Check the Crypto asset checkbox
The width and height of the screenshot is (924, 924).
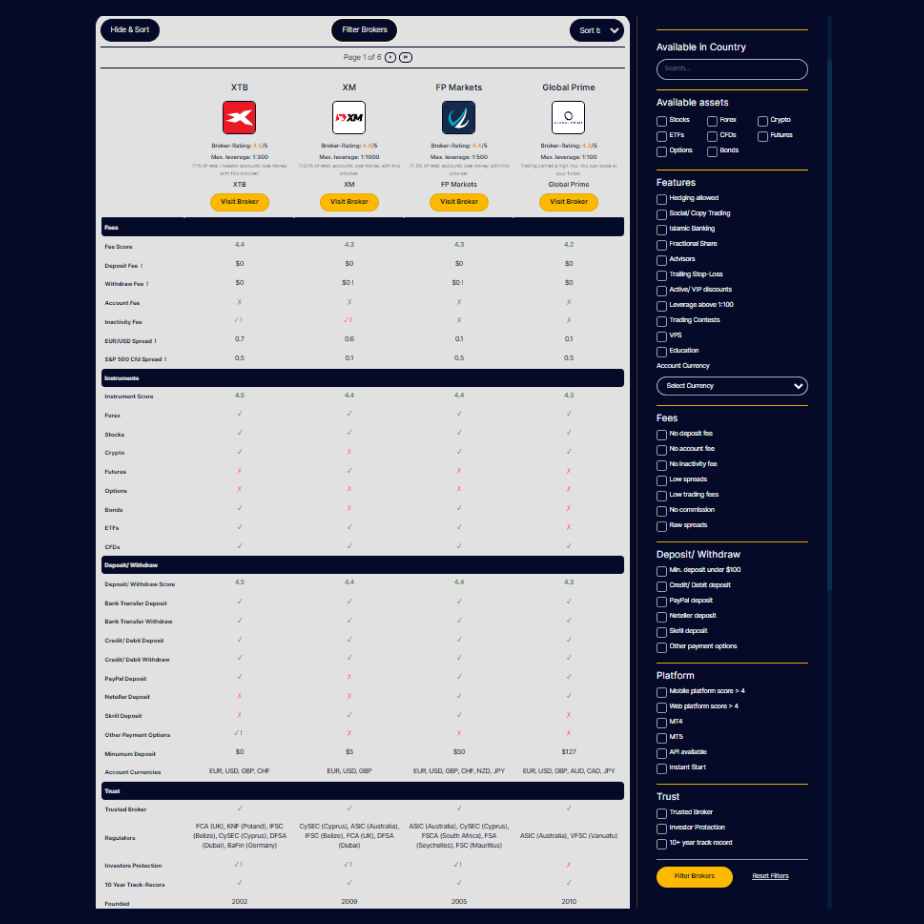(763, 121)
